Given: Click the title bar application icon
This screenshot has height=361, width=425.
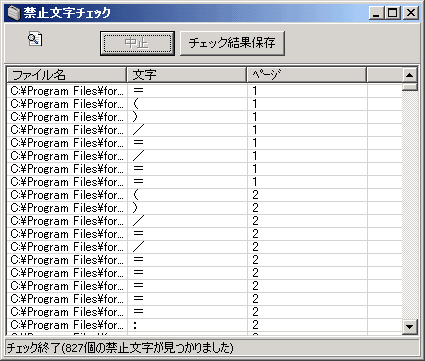Looking at the screenshot, I should click(14, 13).
